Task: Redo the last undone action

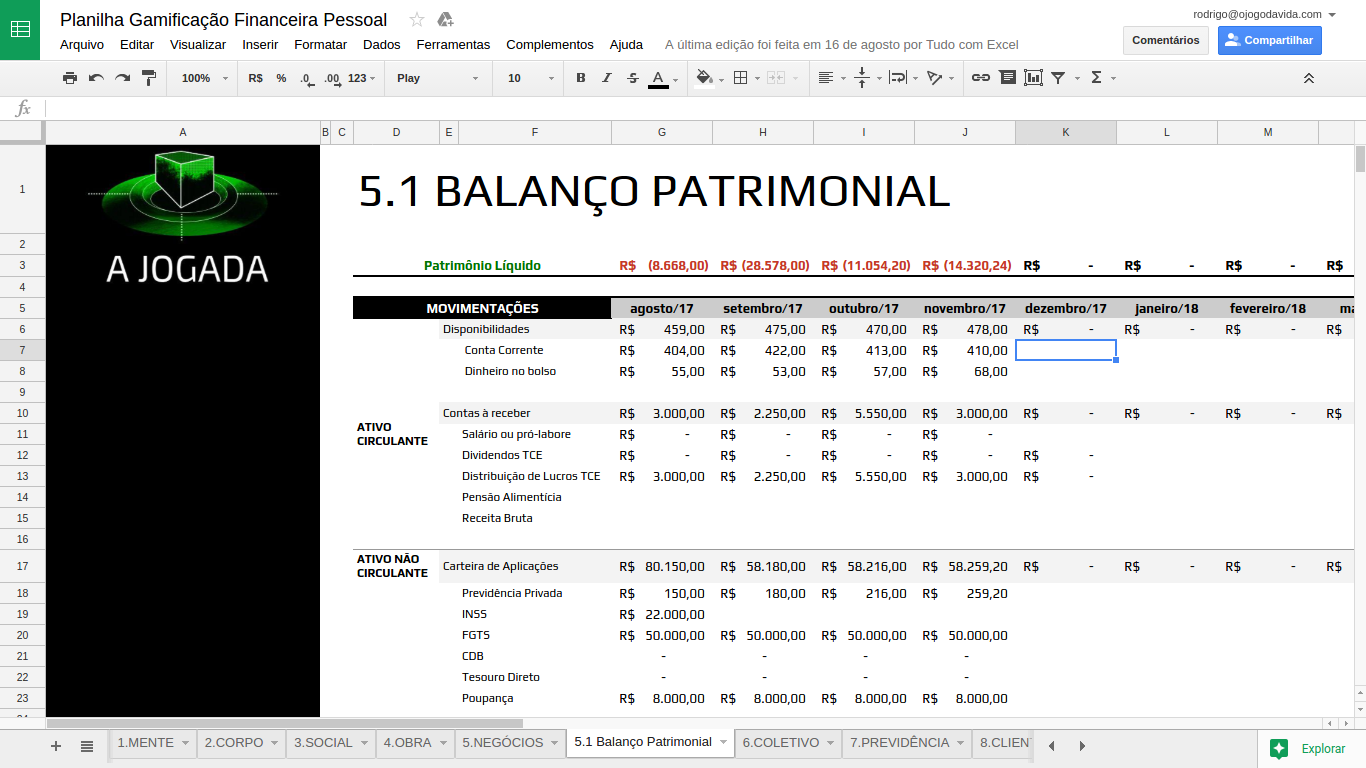Action: [122, 78]
